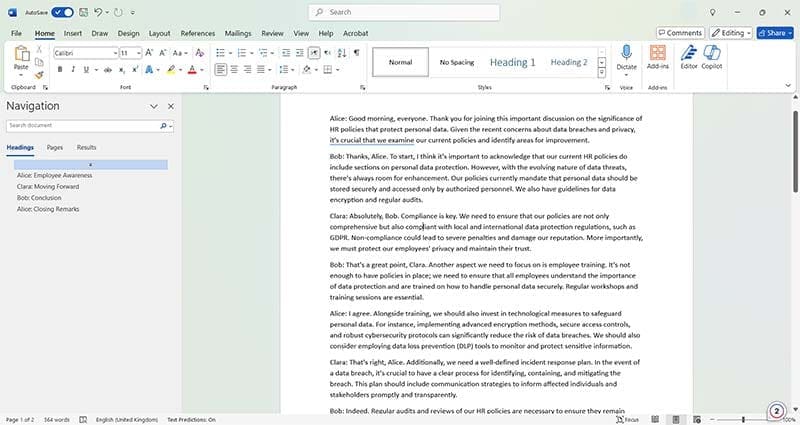This screenshot has width=800, height=425.
Task: Open the References ribbon tab
Action: [197, 33]
